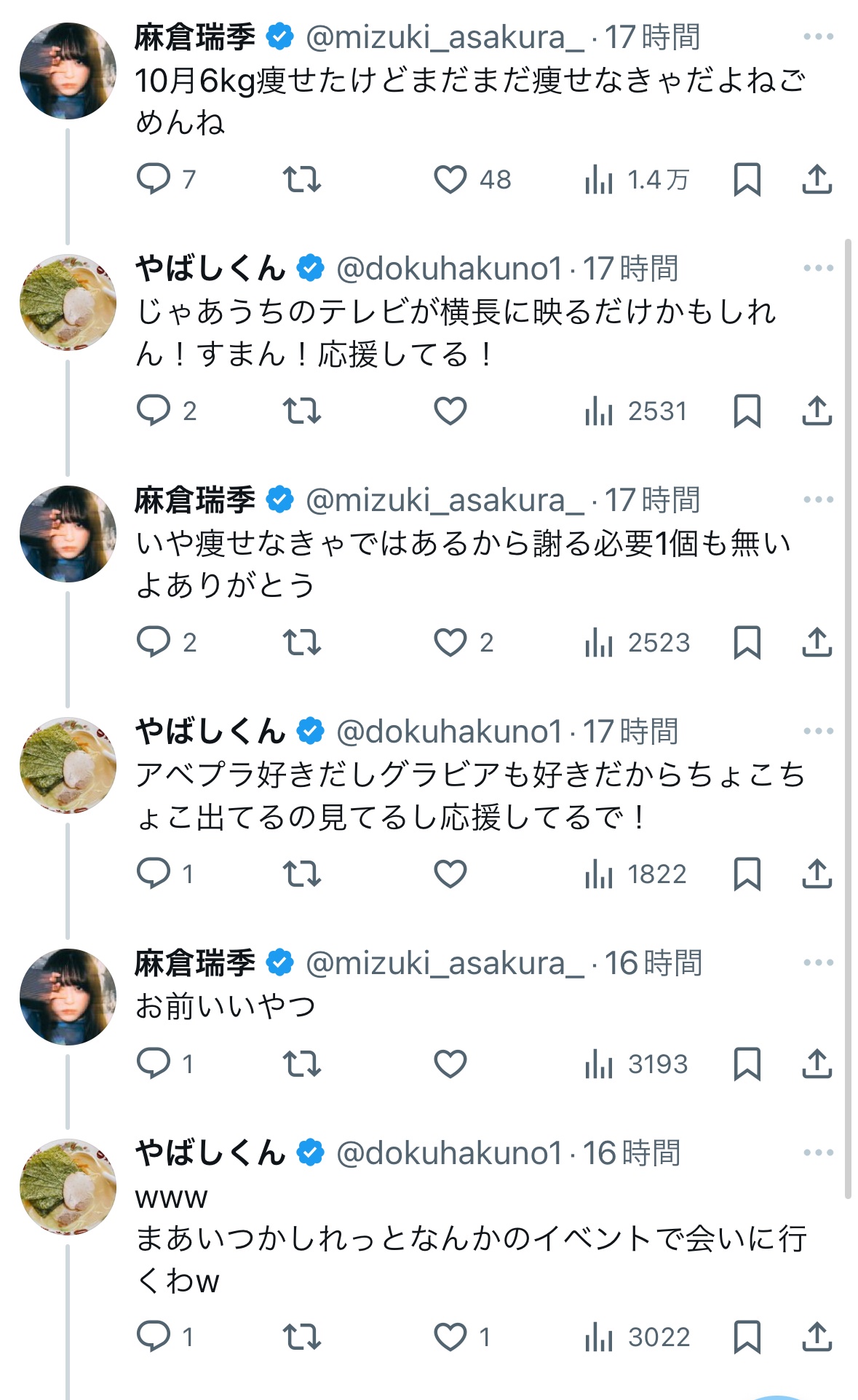Viewport: 858px width, 1400px height.
Task: Open @dokuhakuno1 handle on じゃあうちのテレビ tweet
Action: coord(449,269)
